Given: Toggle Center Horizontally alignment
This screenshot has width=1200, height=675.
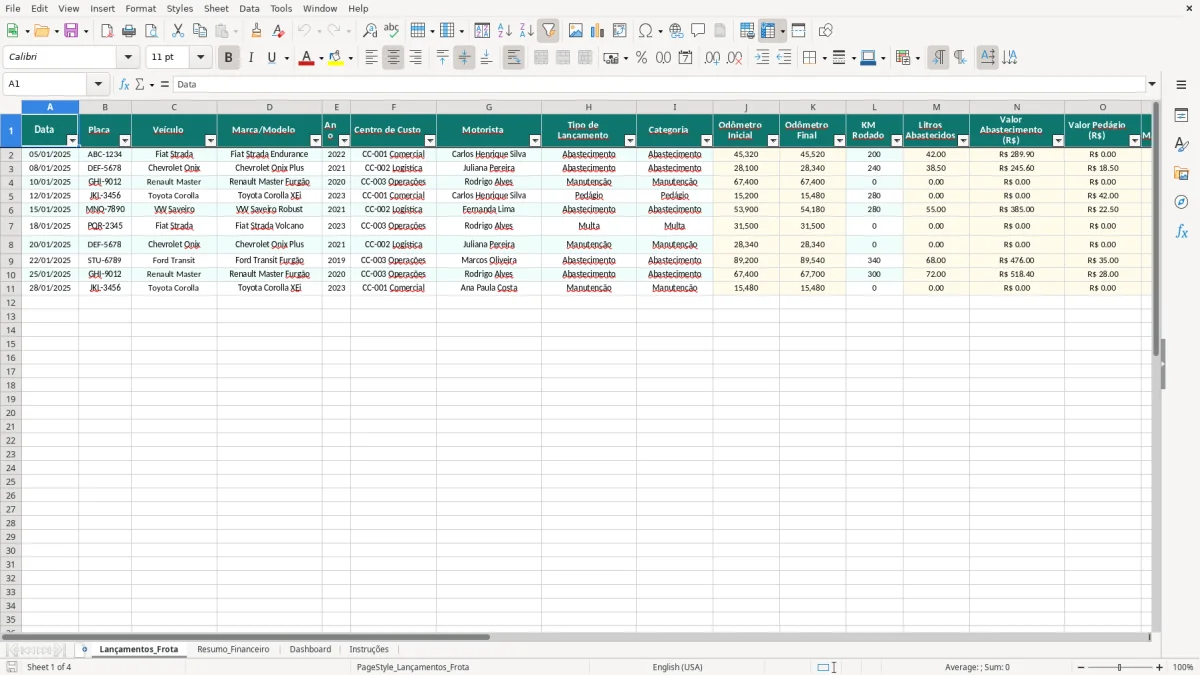Looking at the screenshot, I should click(393, 58).
